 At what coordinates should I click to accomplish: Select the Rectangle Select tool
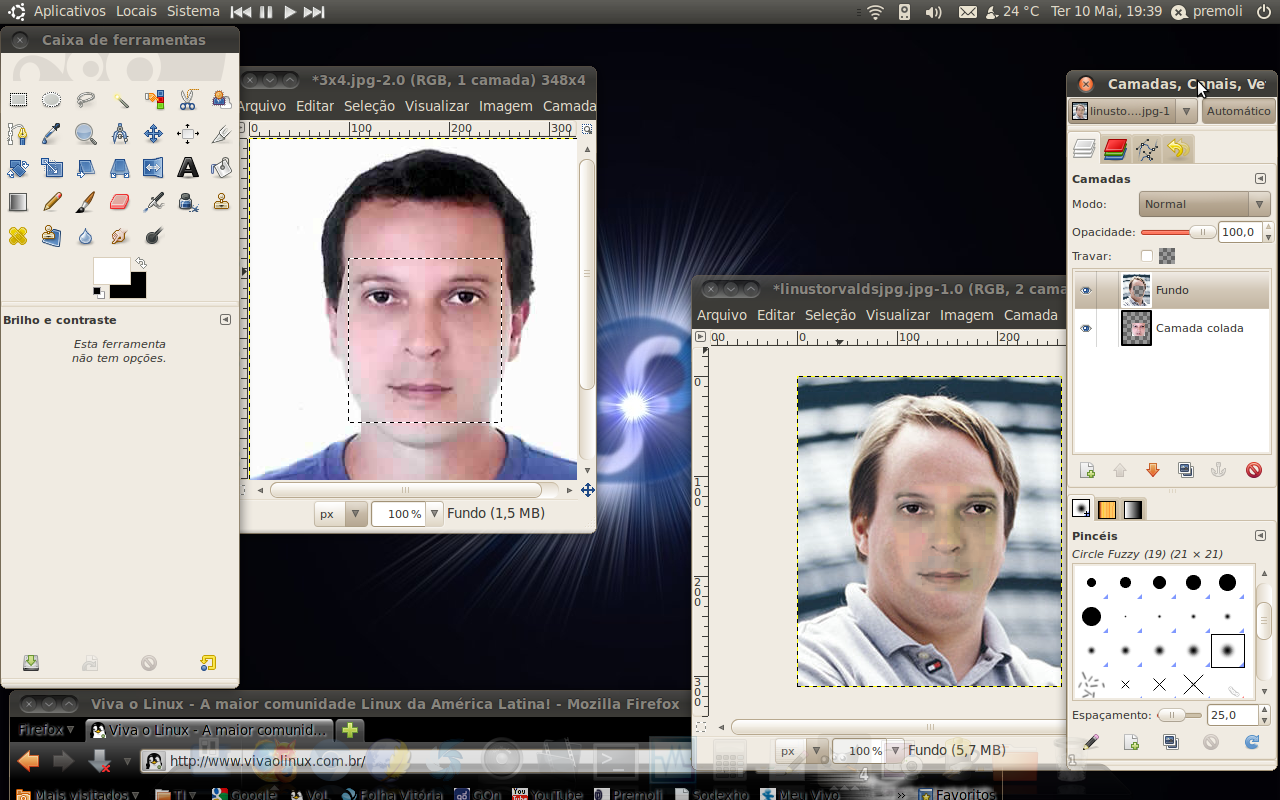pyautogui.click(x=18, y=99)
